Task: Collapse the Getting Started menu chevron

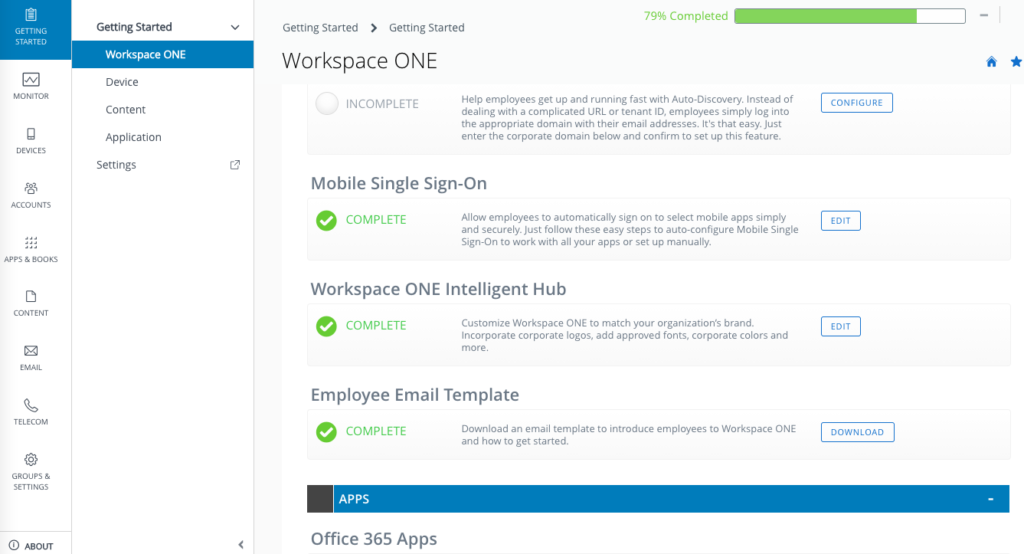Action: (x=235, y=27)
